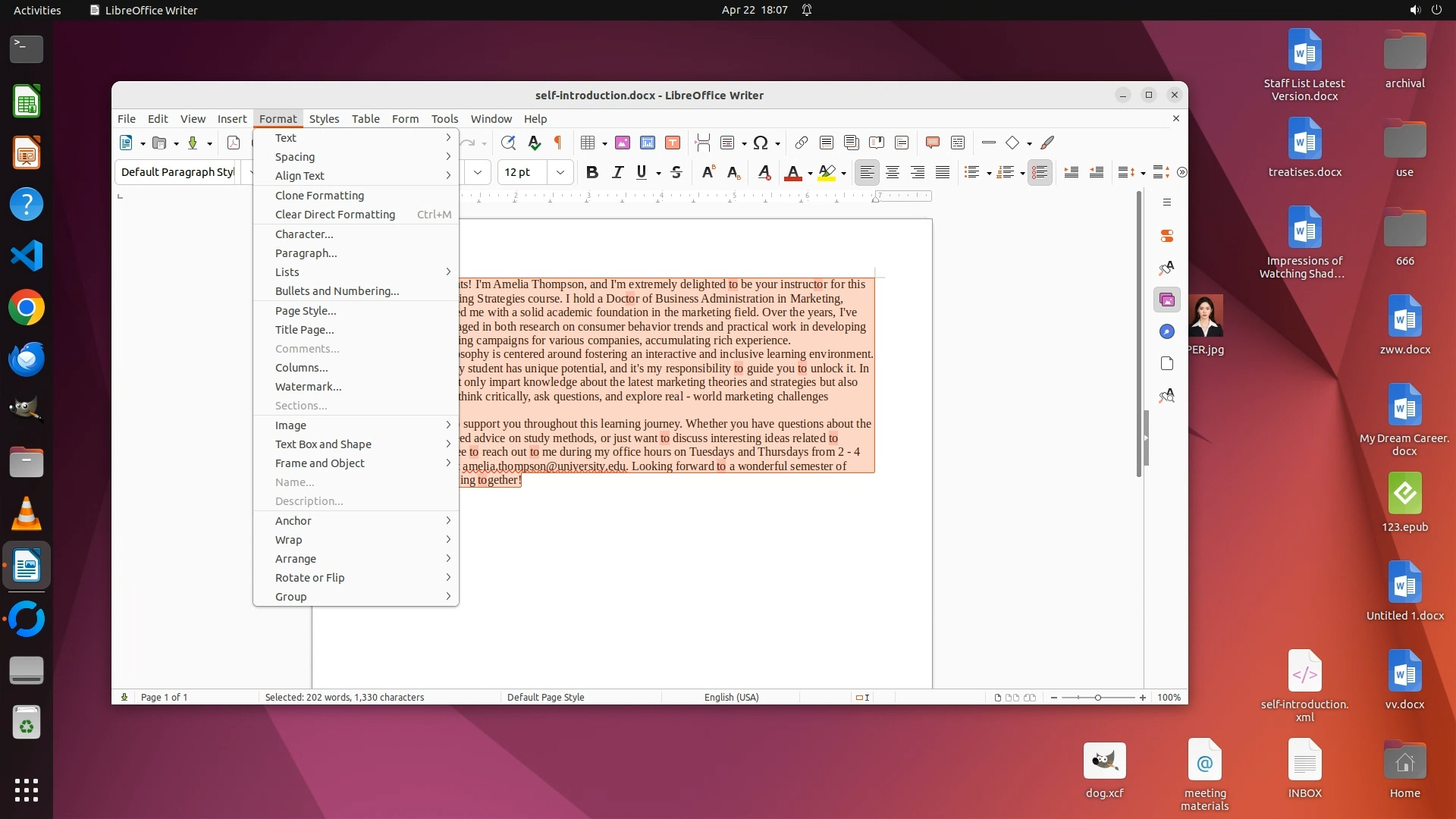
Task: Toggle Bold formatting
Action: point(592,172)
